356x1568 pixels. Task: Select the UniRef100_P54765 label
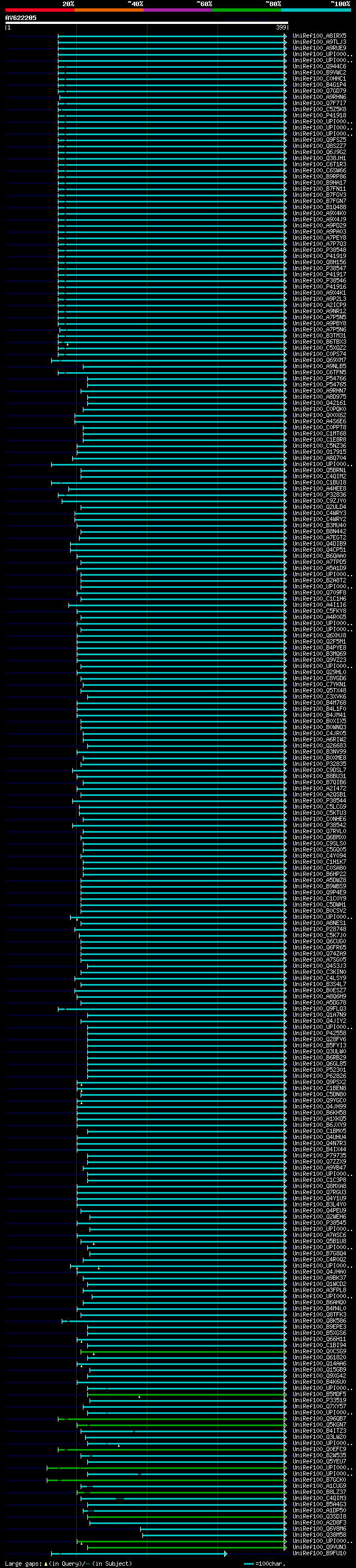click(x=319, y=385)
